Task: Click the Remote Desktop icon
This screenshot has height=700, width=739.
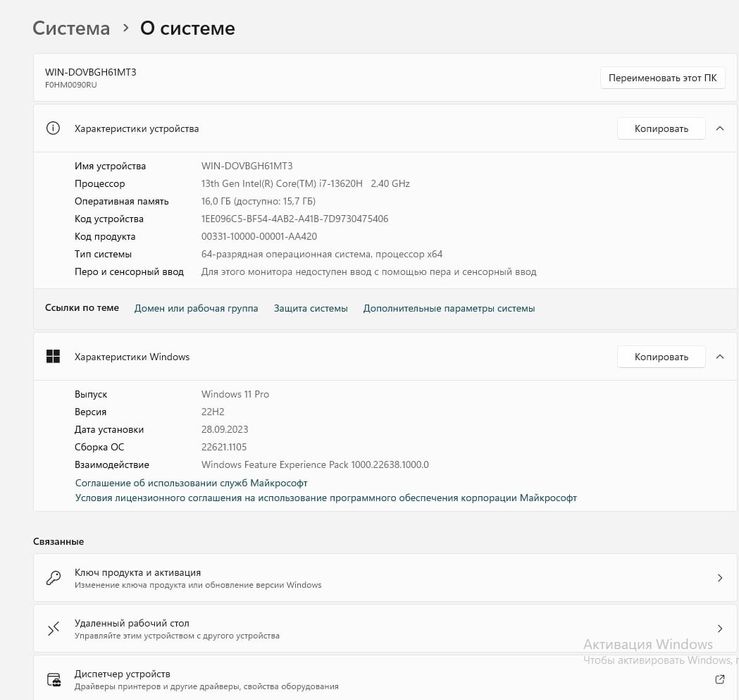Action: tap(53, 628)
